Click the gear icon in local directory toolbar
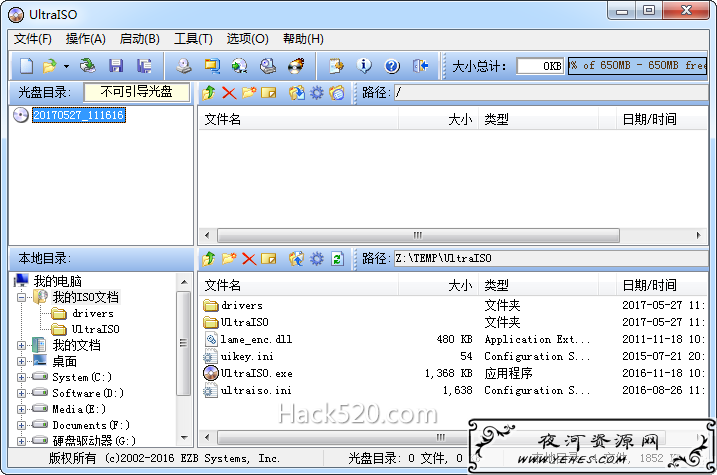The width and height of the screenshot is (717, 475). pyautogui.click(x=316, y=259)
